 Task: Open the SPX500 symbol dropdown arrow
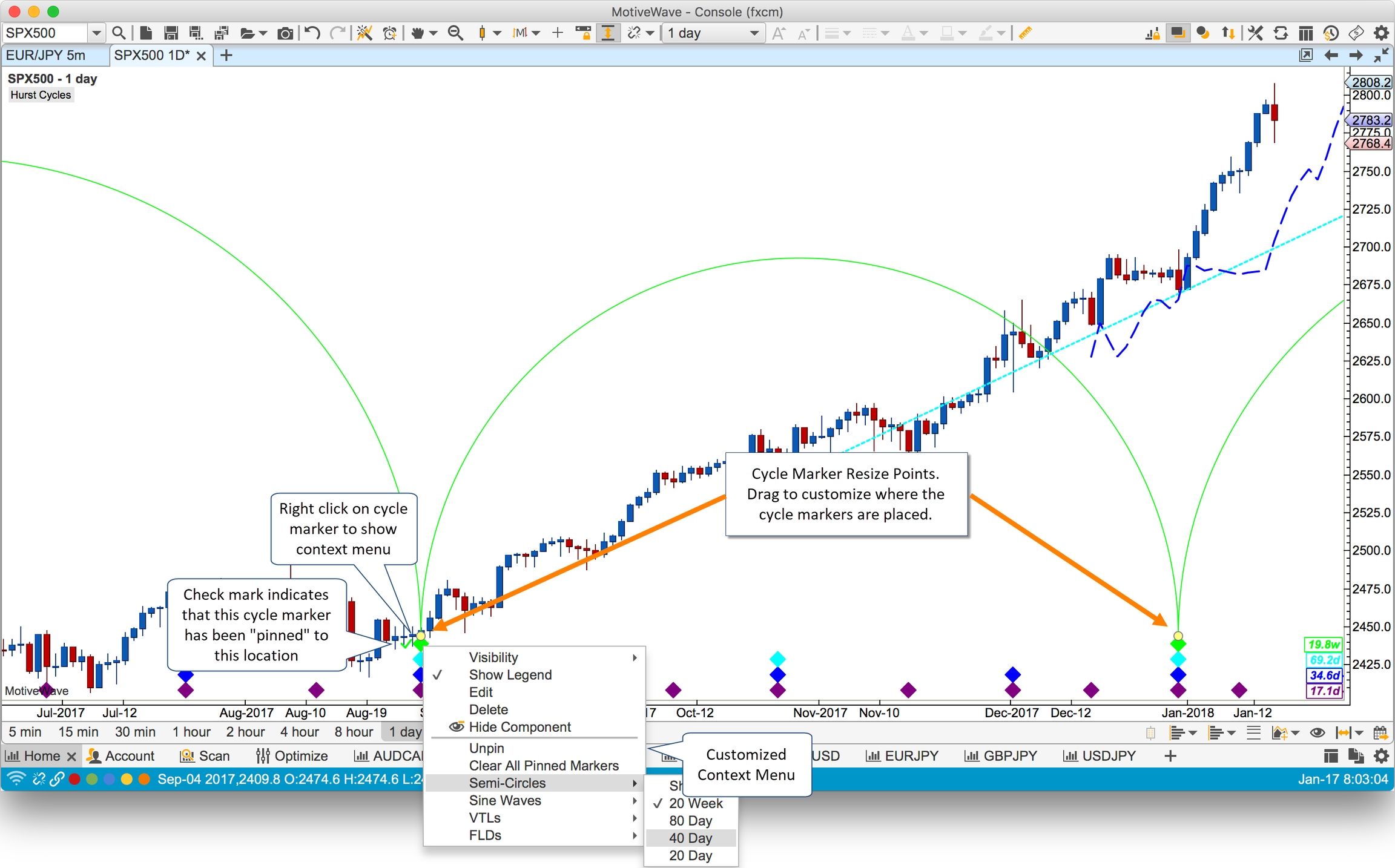[96, 33]
